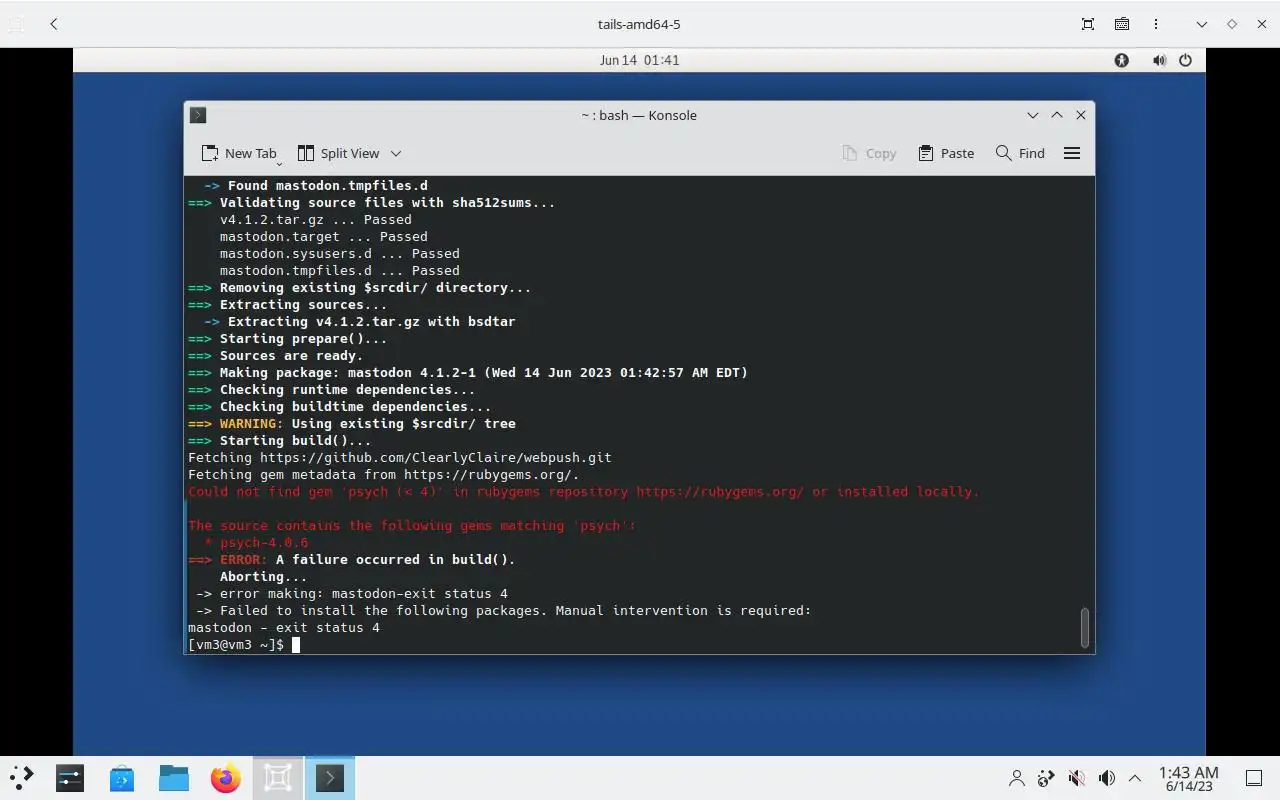Click the ClearlyClaire webpush.git URL text
This screenshot has width=1280, height=800.
tap(436, 458)
